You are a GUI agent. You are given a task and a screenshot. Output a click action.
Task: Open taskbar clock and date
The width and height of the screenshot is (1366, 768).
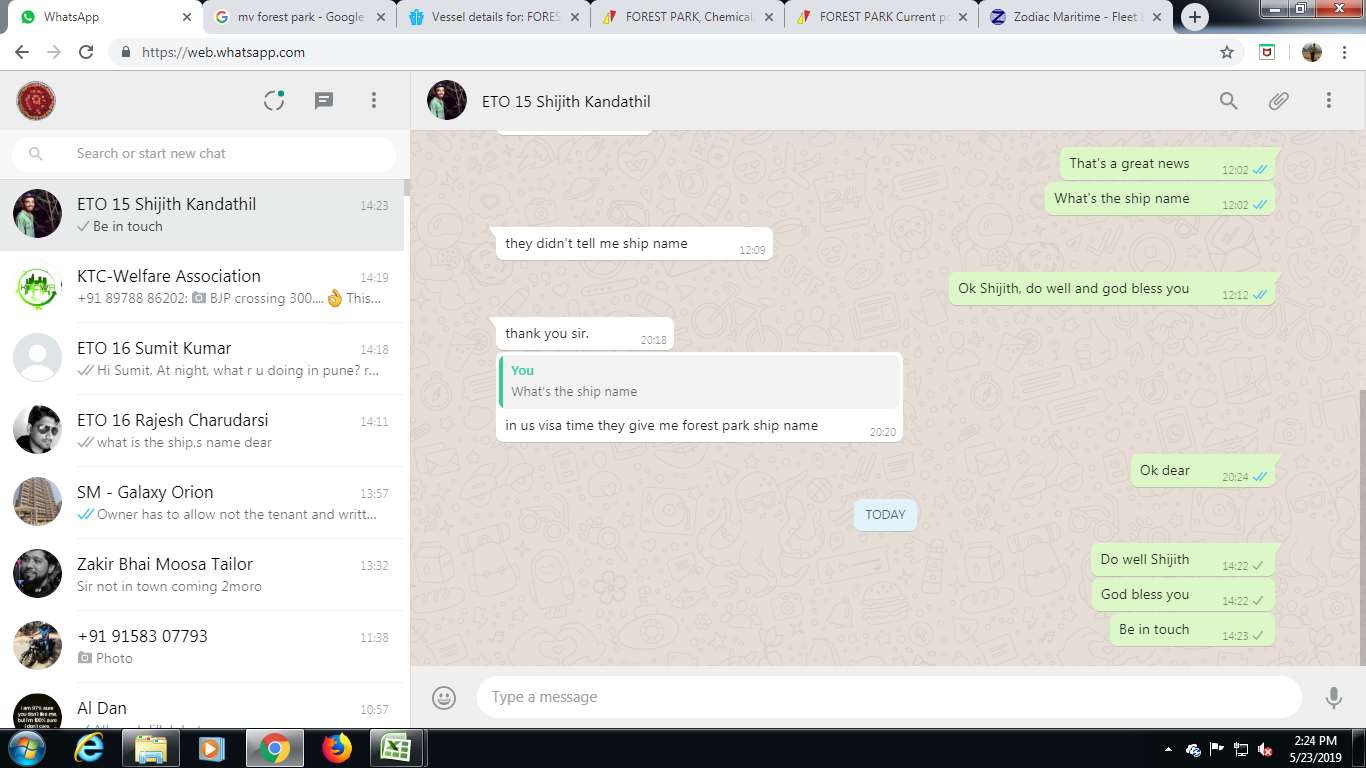tap(1315, 749)
